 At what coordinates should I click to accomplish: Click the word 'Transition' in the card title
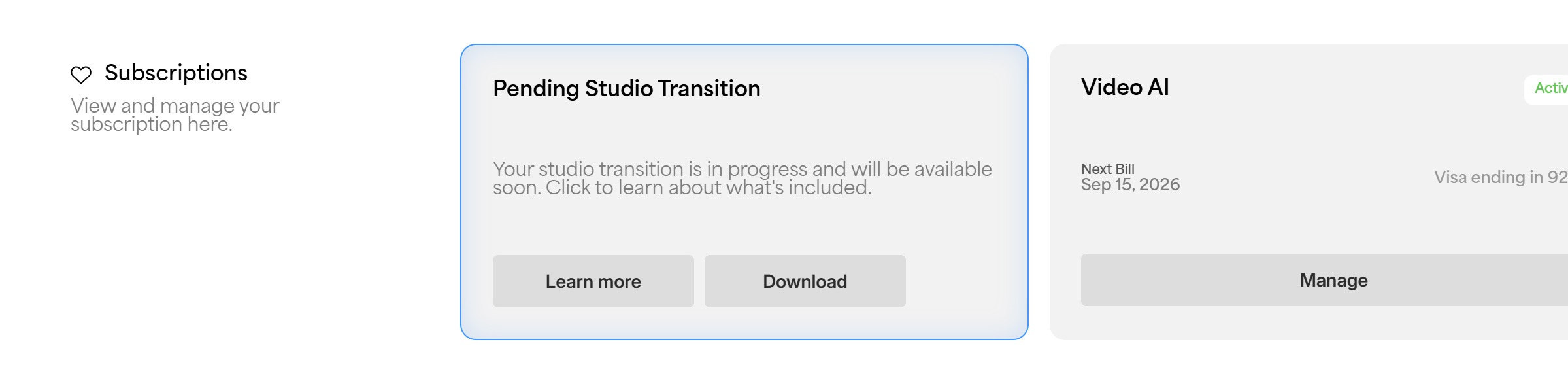pos(709,88)
